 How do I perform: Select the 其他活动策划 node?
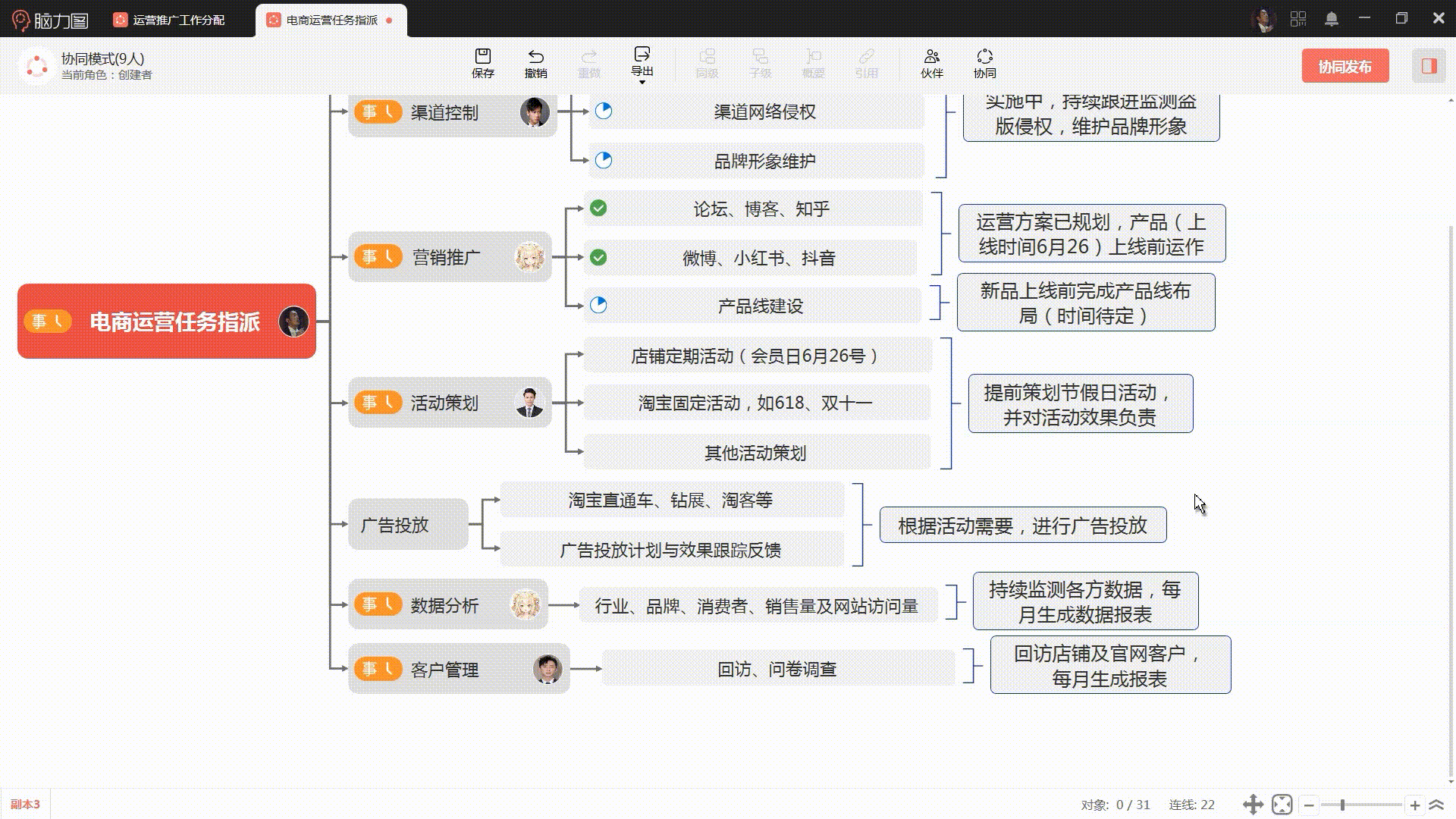[x=757, y=453]
